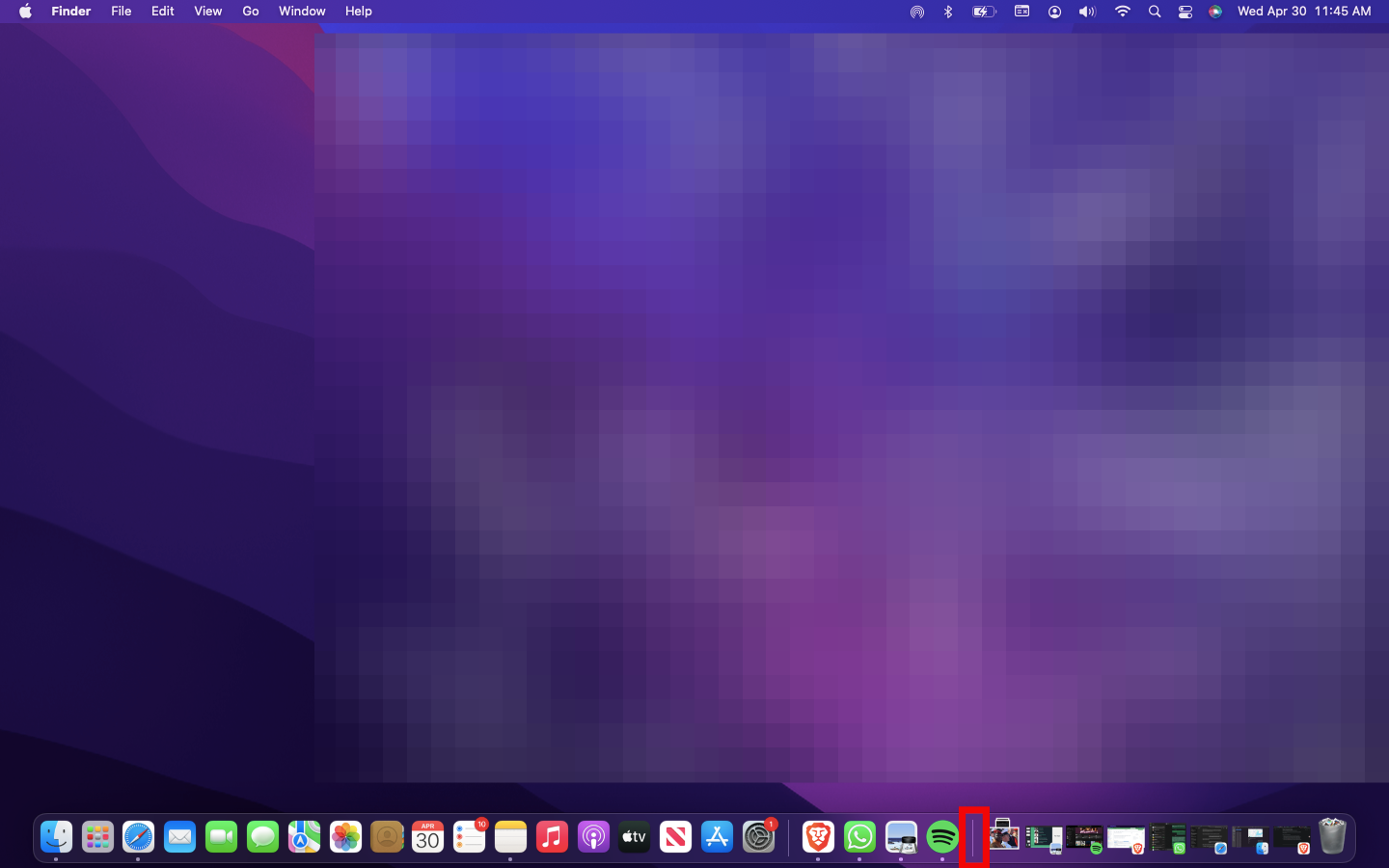Launch the App Store from the Dock

(718, 836)
